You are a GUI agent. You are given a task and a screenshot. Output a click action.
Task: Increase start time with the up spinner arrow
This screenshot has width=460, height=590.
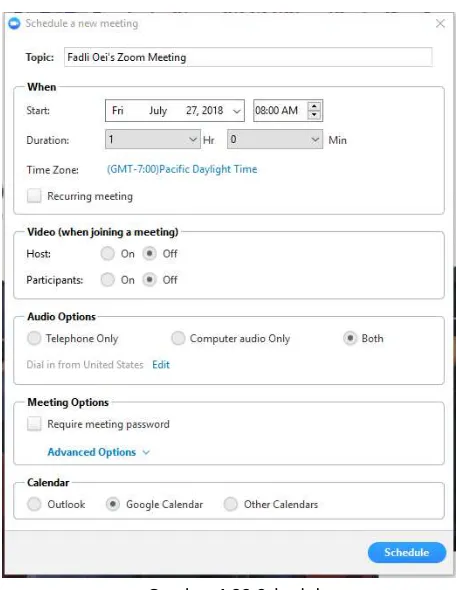[x=314, y=106]
